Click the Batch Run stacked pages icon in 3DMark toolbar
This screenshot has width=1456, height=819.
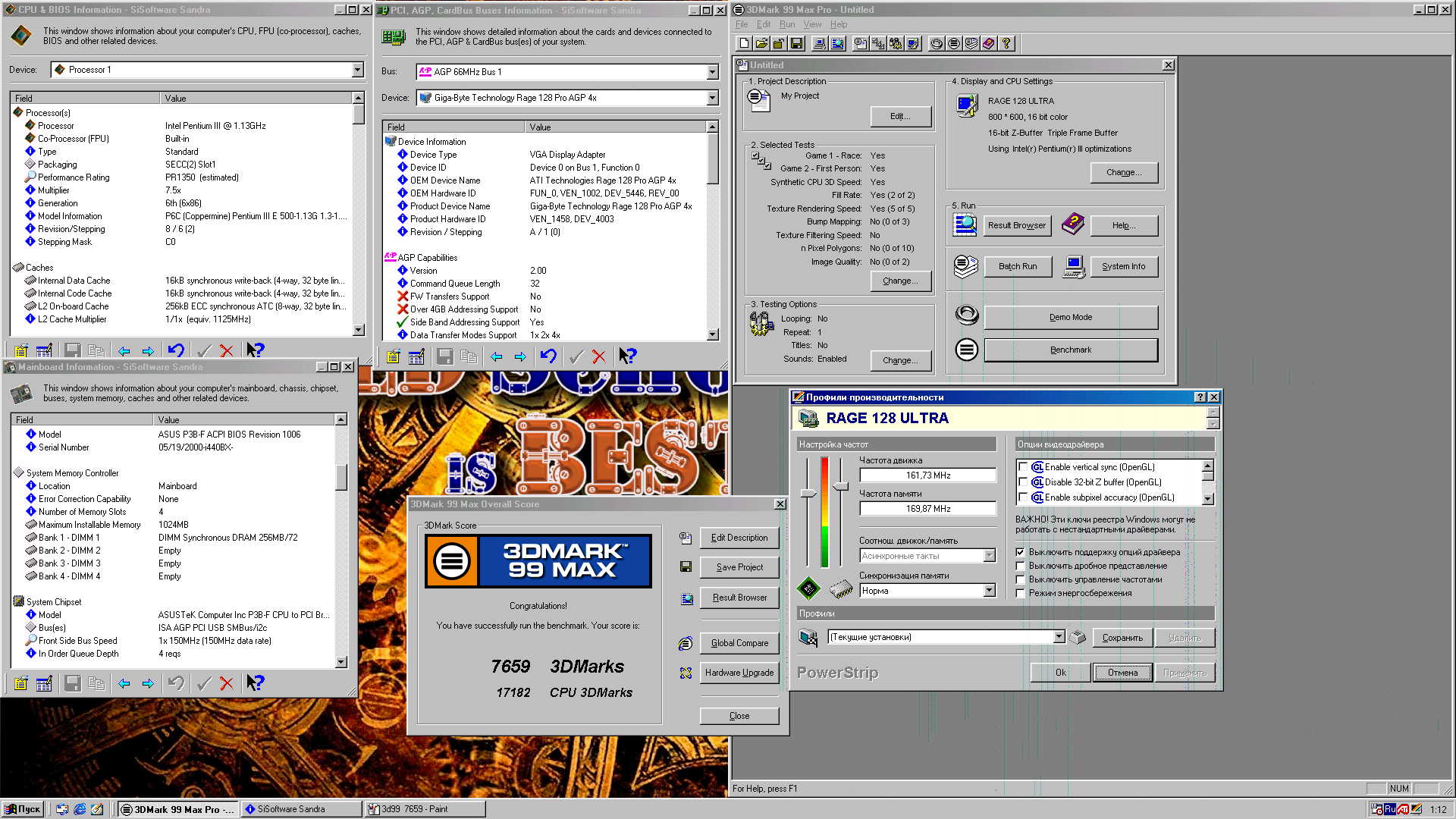(x=971, y=43)
